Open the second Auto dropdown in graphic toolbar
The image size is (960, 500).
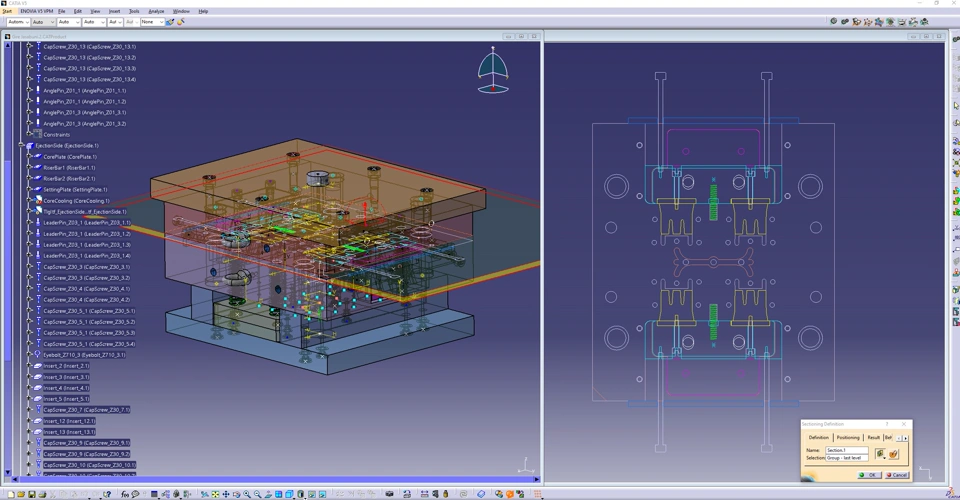pyautogui.click(x=43, y=22)
